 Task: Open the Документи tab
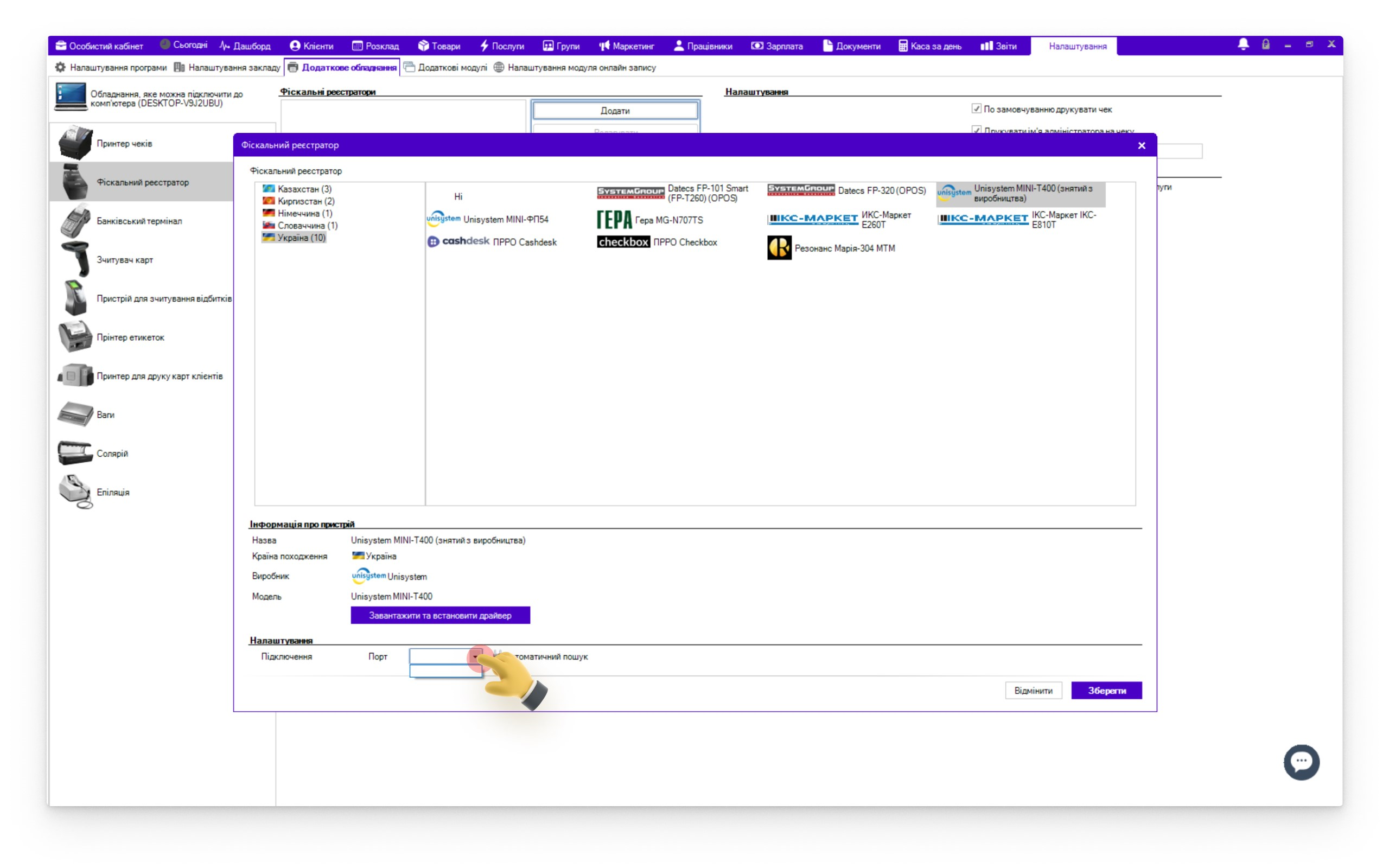pos(851,46)
